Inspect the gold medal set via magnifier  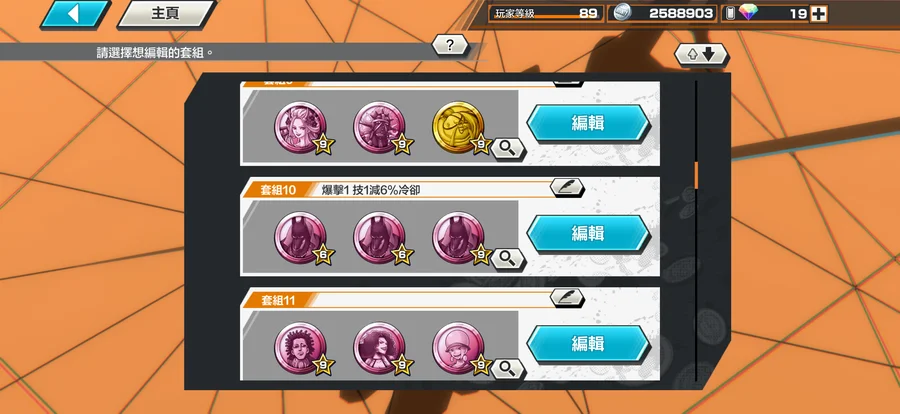coord(507,149)
